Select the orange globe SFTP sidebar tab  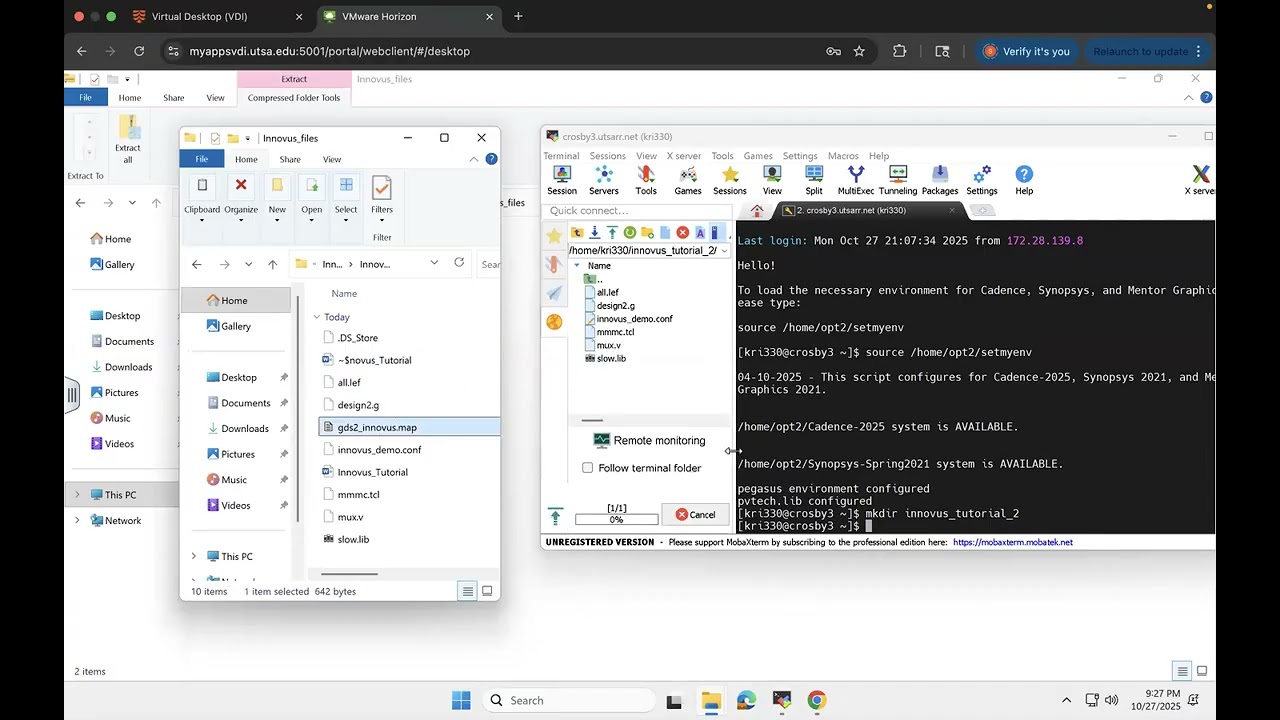click(x=554, y=322)
